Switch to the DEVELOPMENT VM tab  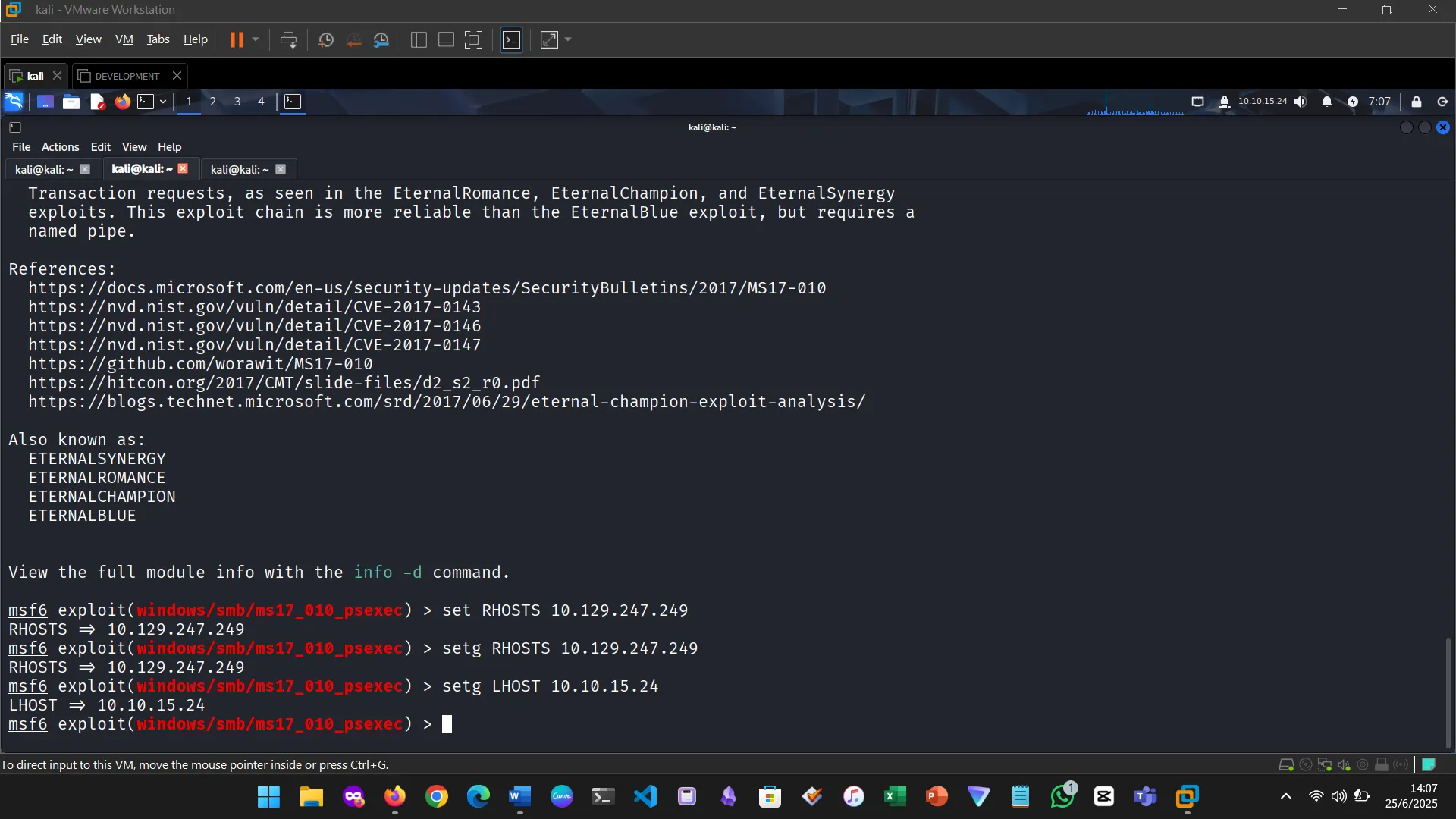tap(127, 76)
